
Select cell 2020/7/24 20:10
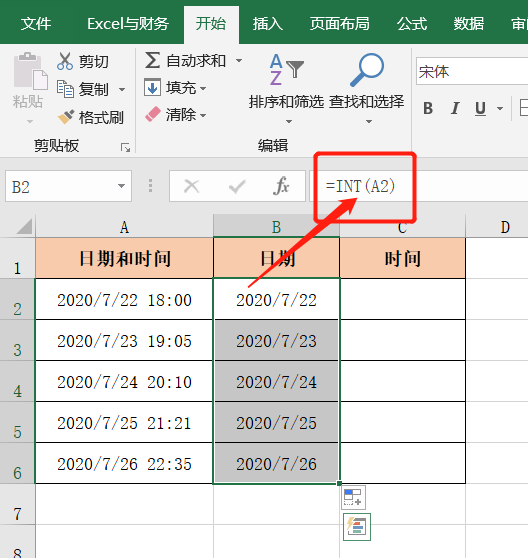[x=124, y=381]
